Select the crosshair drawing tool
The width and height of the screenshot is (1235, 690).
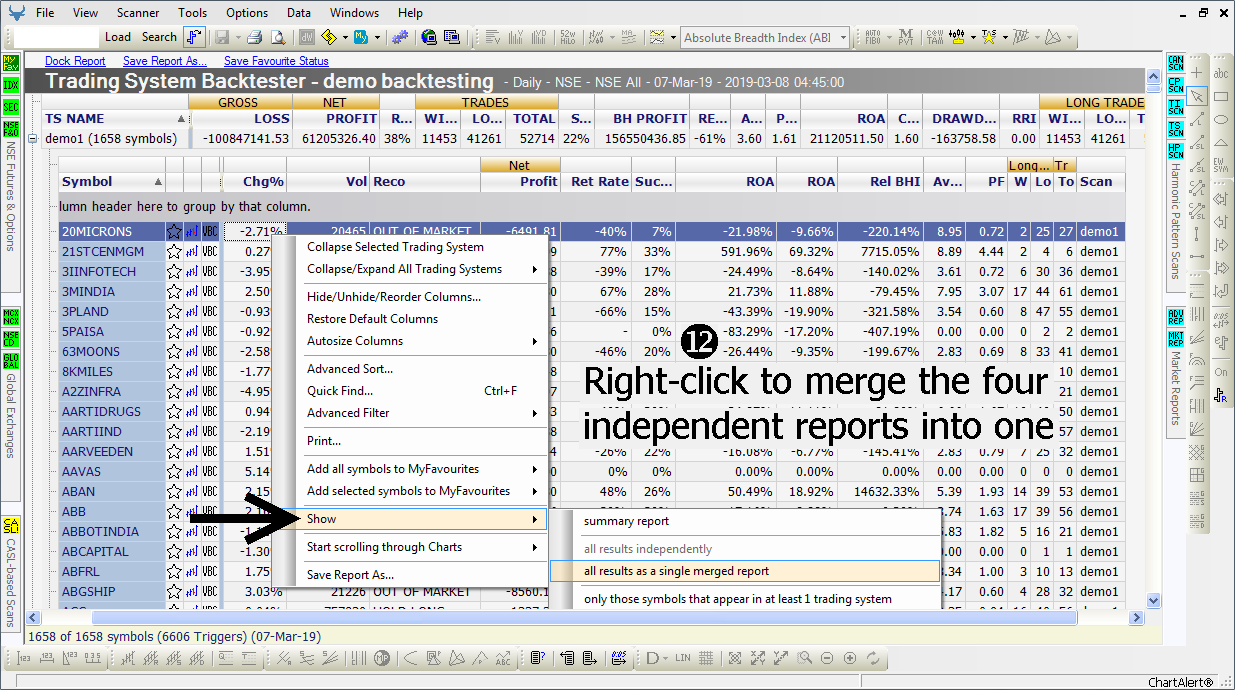tap(1197, 73)
